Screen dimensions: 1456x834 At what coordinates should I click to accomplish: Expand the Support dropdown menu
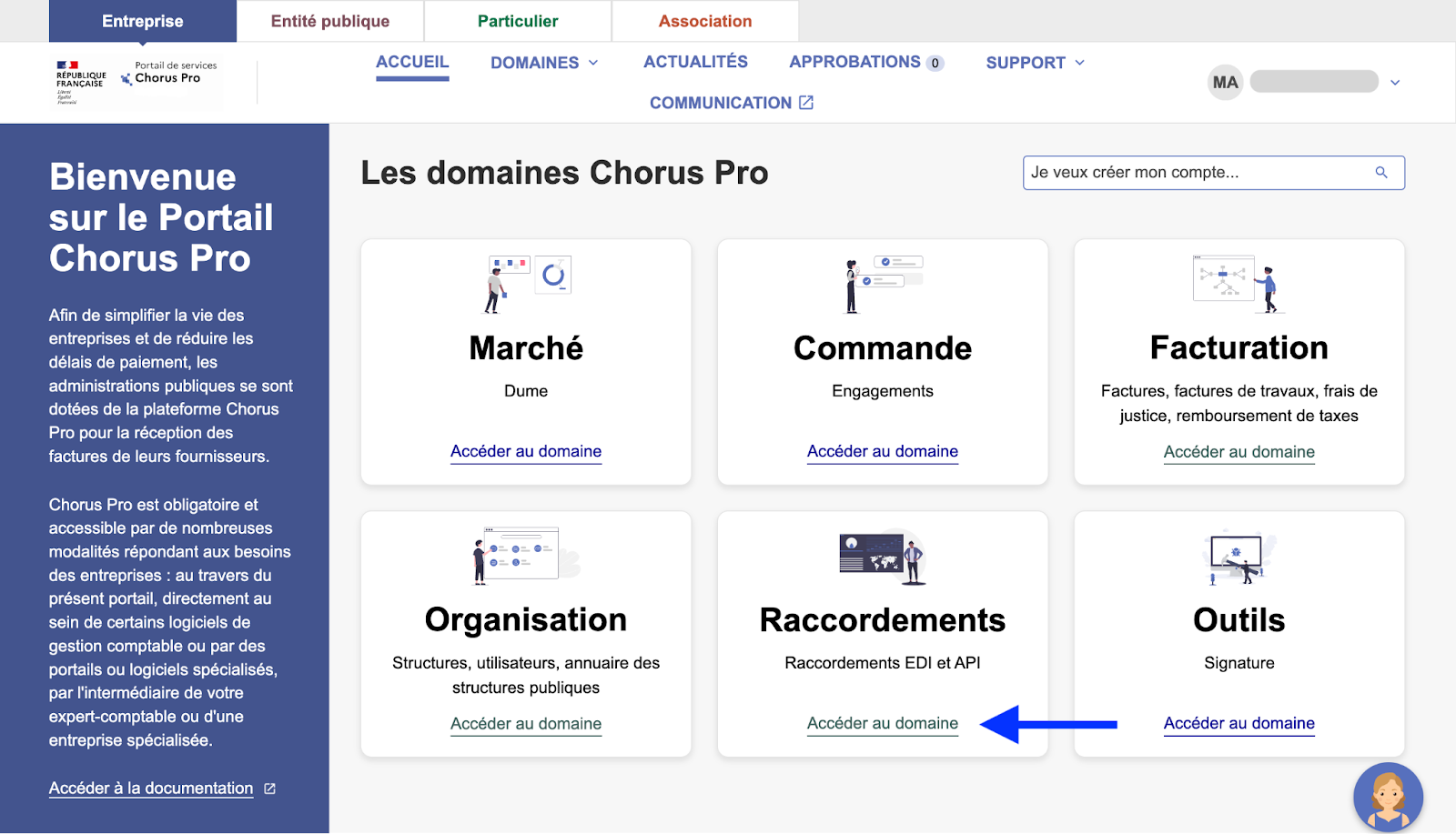tap(1036, 63)
